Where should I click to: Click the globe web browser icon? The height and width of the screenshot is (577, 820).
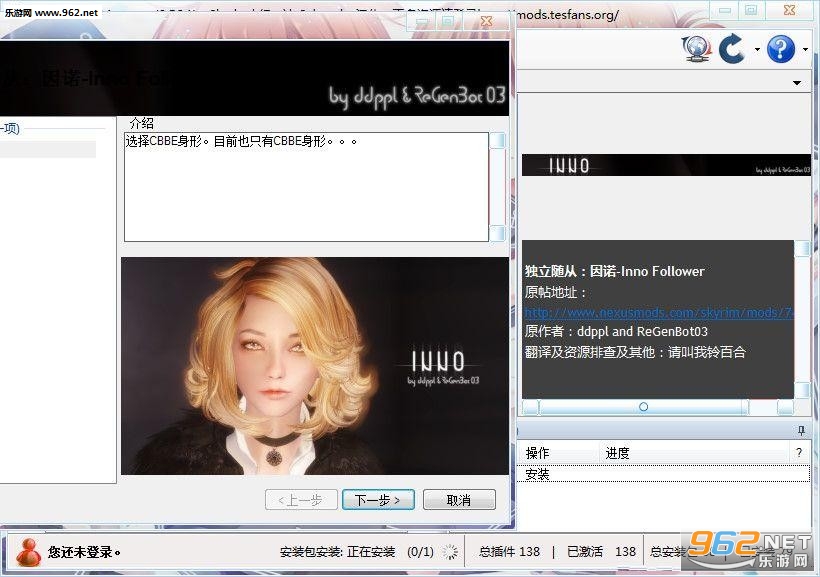[697, 49]
